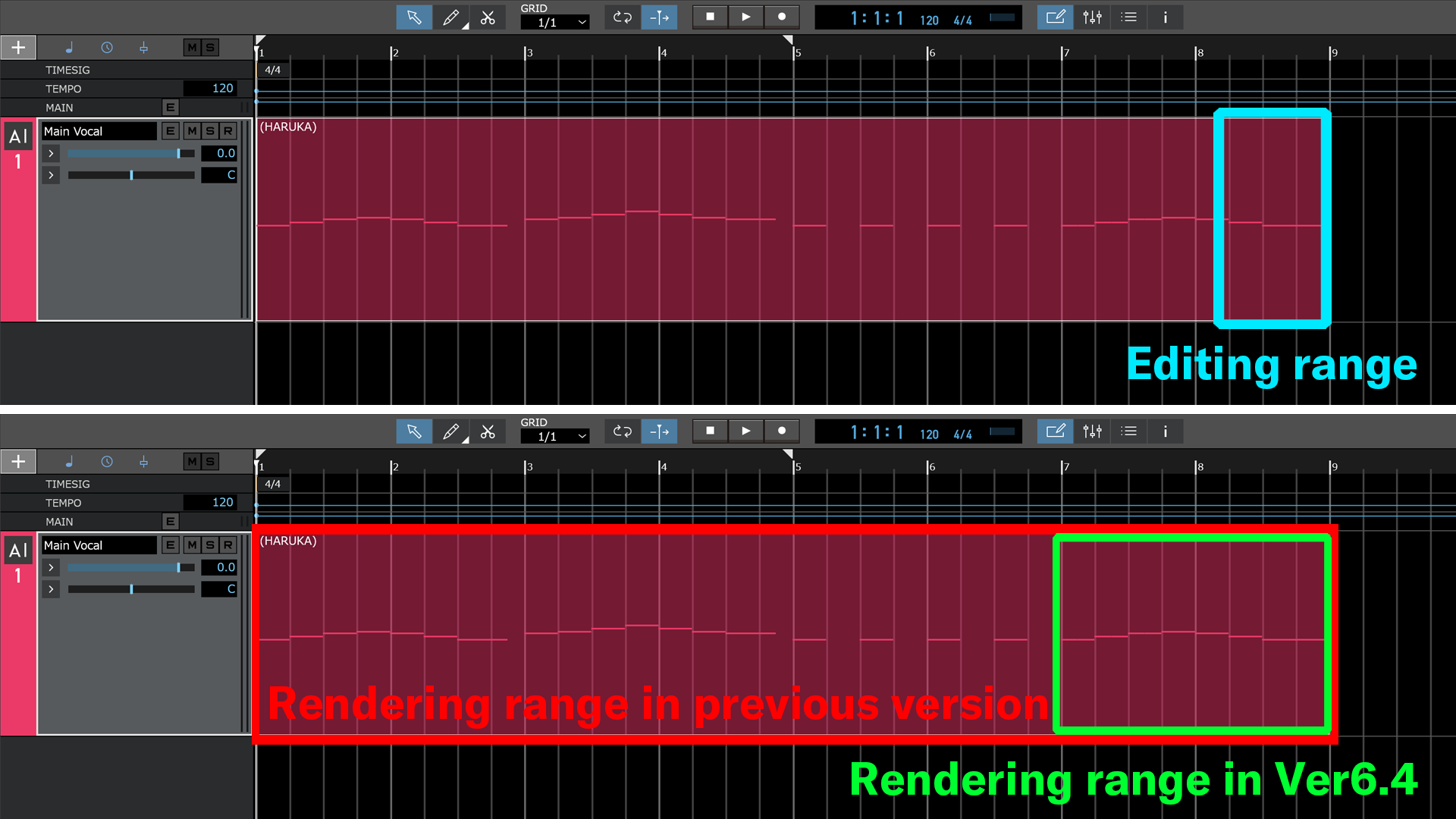Screen dimensions: 1456x819
Task: Select the Scissors tool
Action: click(x=488, y=17)
